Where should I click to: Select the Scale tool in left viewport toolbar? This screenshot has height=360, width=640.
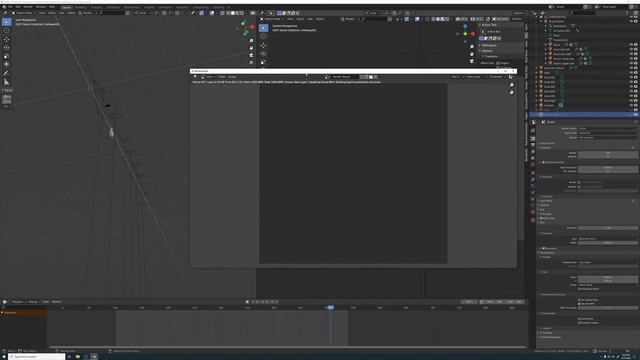pyautogui.click(x=7, y=56)
